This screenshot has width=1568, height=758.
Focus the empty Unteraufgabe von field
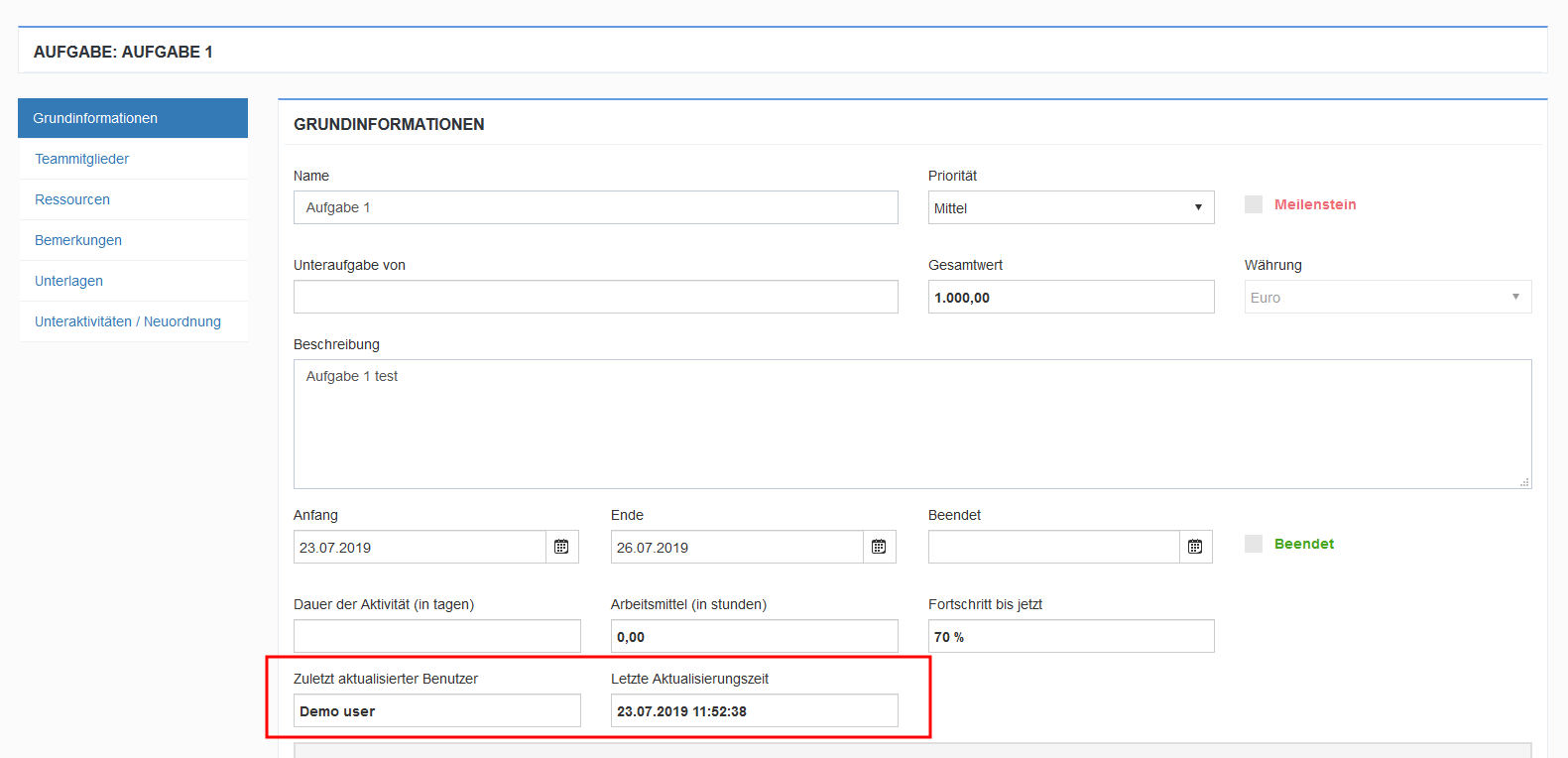(x=596, y=297)
